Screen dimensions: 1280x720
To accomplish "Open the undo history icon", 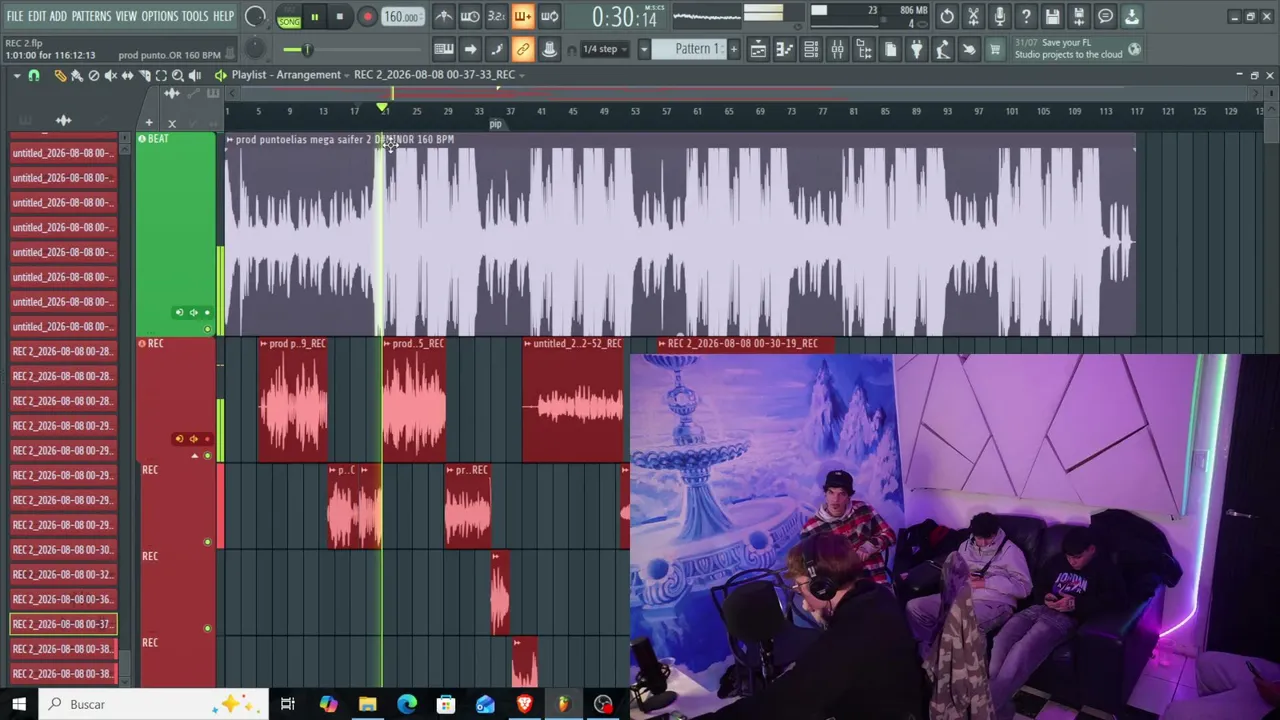I will coord(947,16).
